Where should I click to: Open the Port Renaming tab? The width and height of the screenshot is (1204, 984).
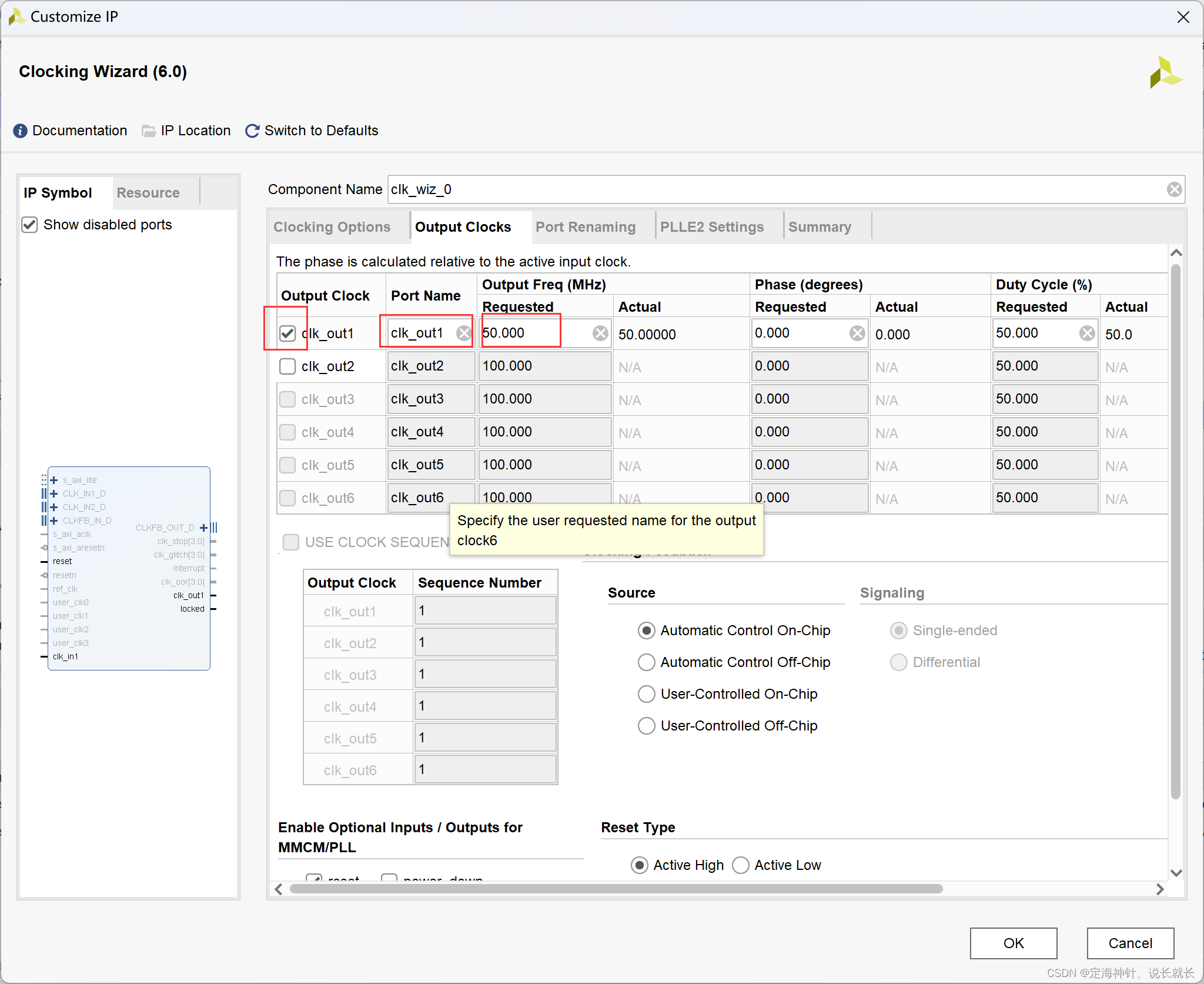(x=585, y=227)
